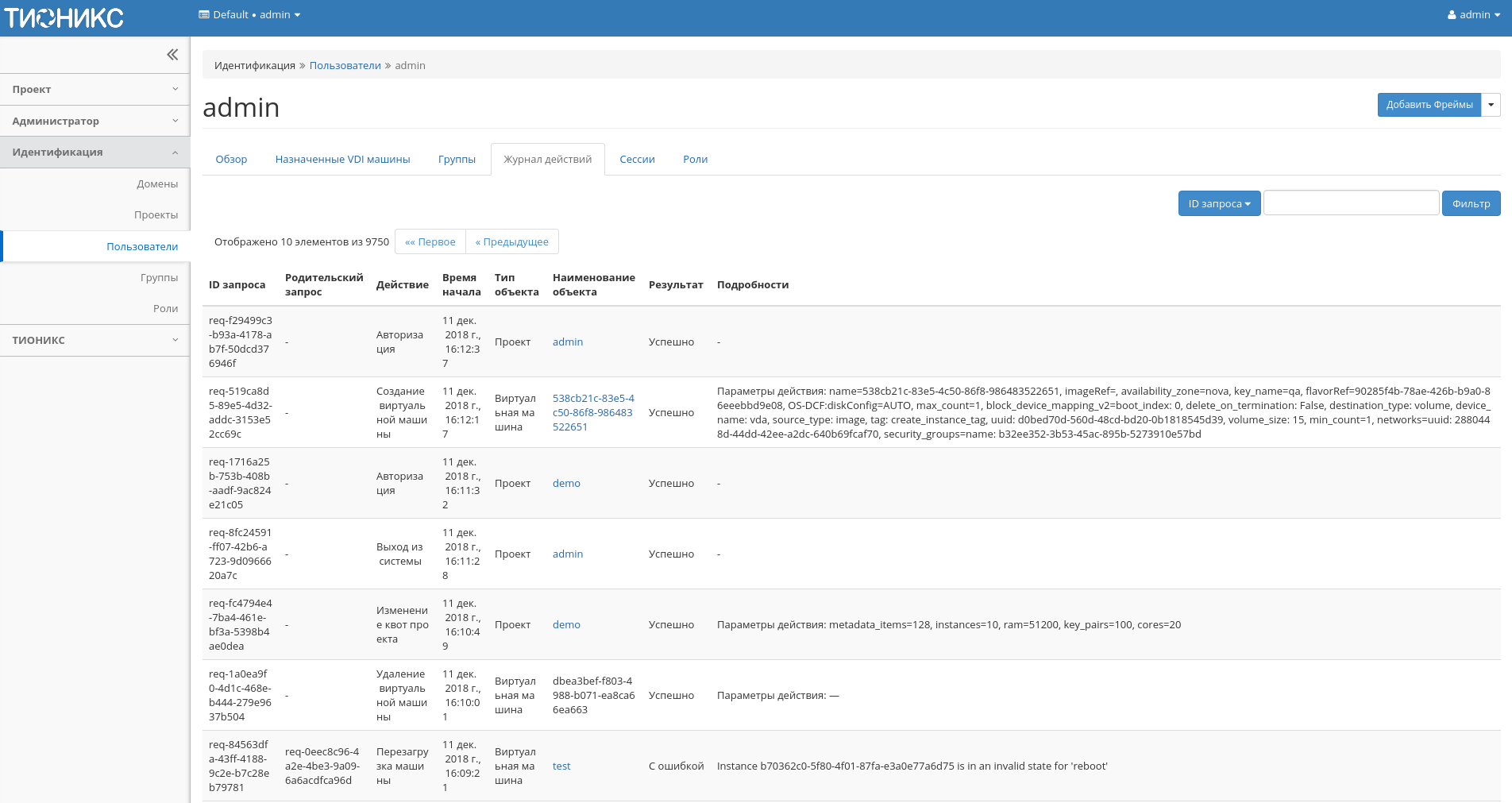The width and height of the screenshot is (1512, 803).
Task: Expand the Администратор sidebar section
Action: [x=94, y=122]
